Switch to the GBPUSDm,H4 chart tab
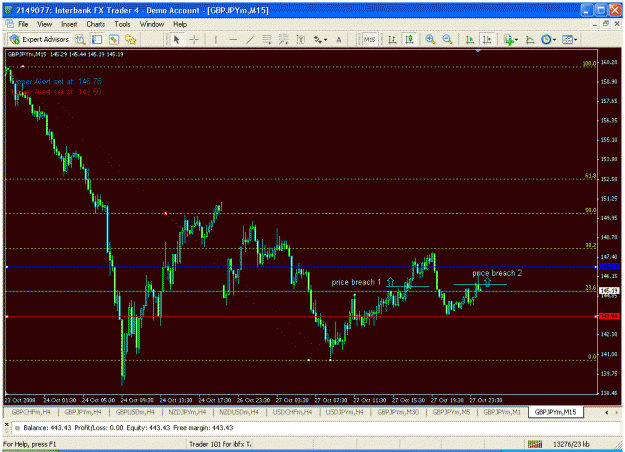Viewport: 625px width, 452px height. tap(135, 412)
